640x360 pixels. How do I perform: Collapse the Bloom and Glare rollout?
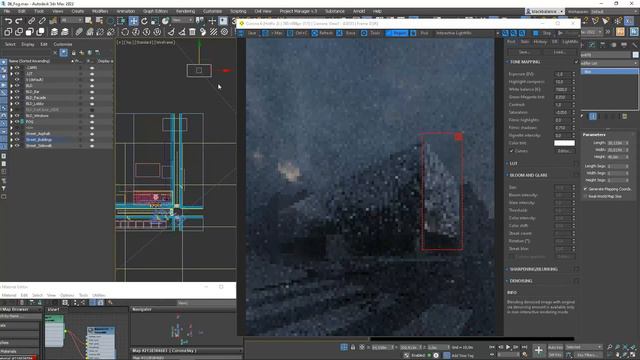click(507, 175)
